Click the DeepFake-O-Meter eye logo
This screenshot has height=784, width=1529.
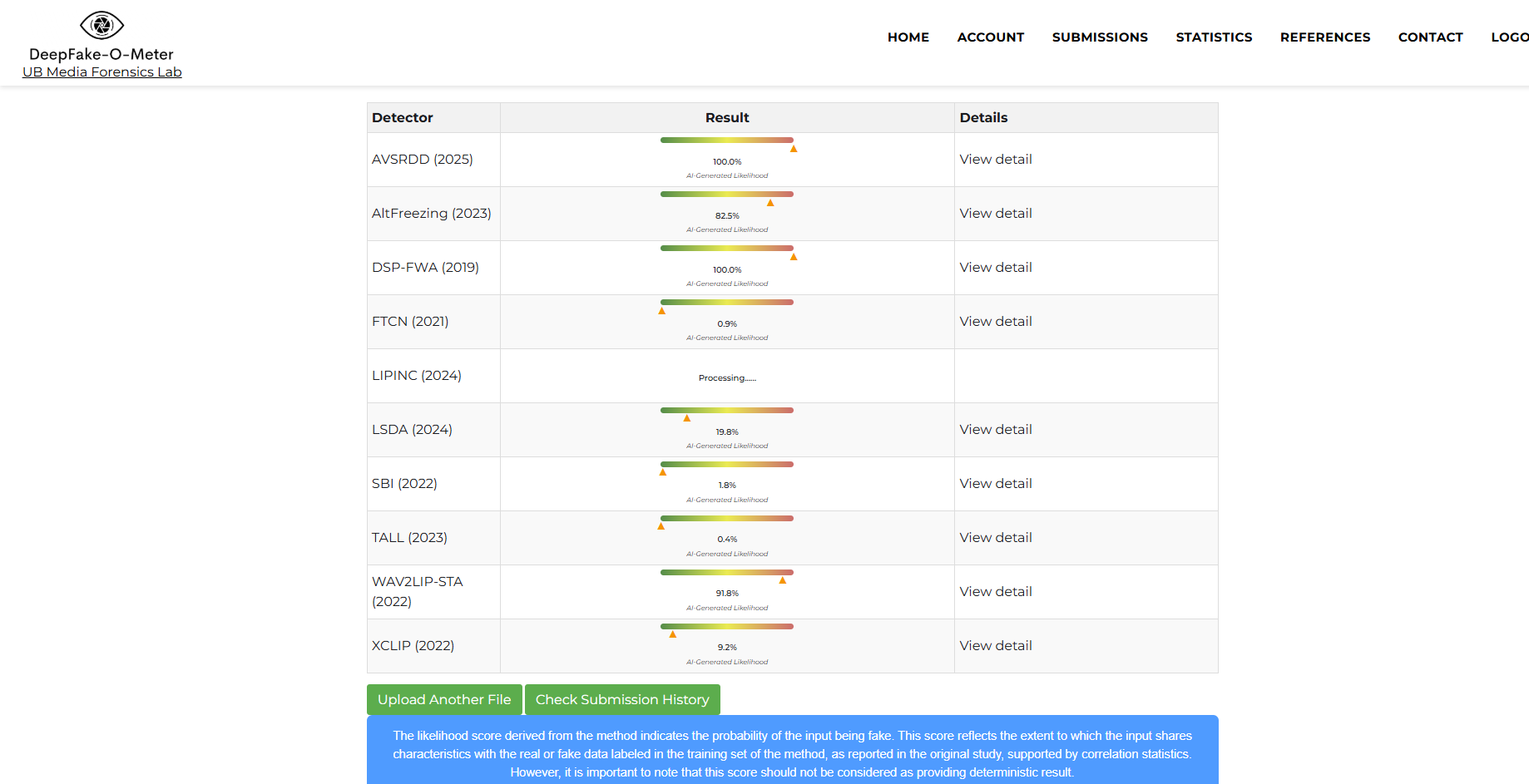[101, 26]
